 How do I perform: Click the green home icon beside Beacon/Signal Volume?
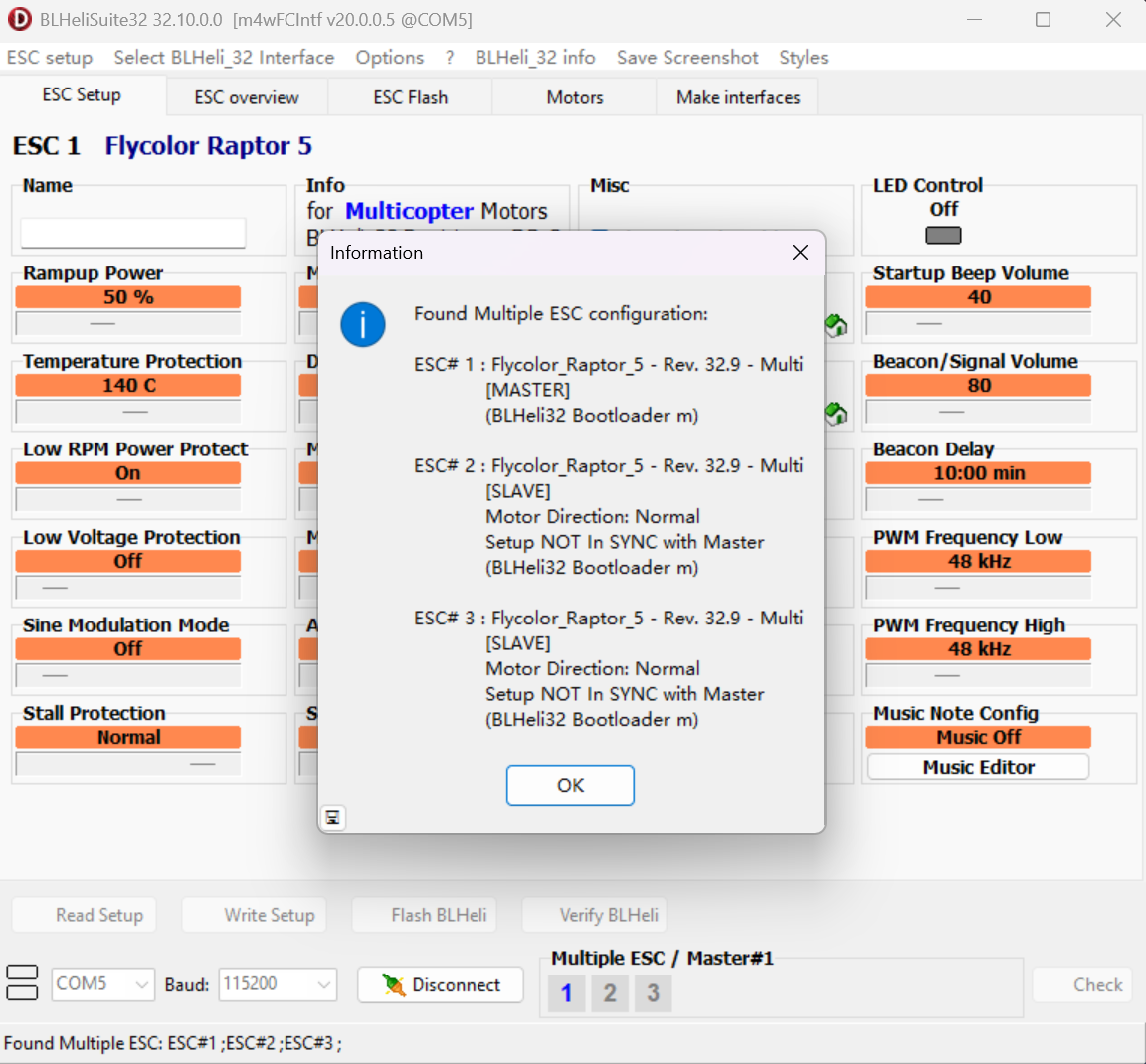click(836, 414)
